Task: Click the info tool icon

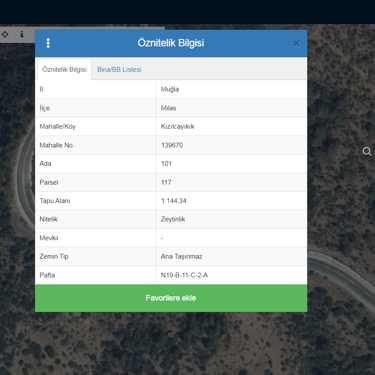Action: click(22, 34)
